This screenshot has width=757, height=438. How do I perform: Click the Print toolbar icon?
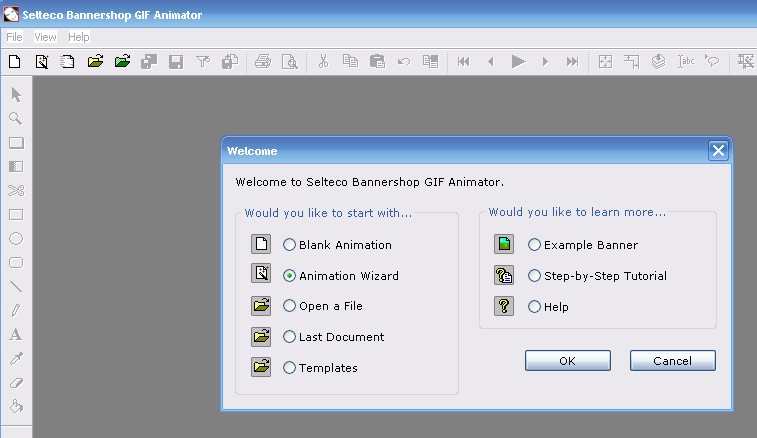(x=263, y=62)
